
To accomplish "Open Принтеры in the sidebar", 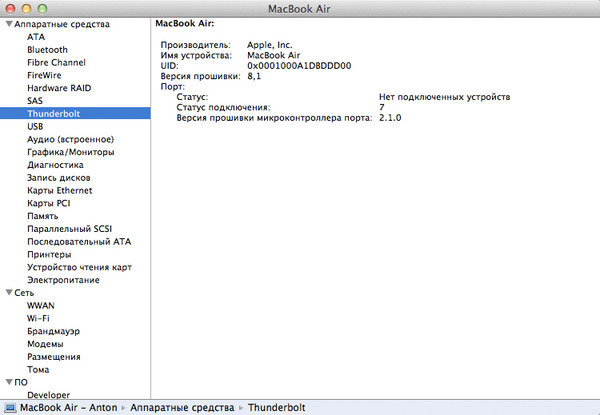I will (49, 254).
